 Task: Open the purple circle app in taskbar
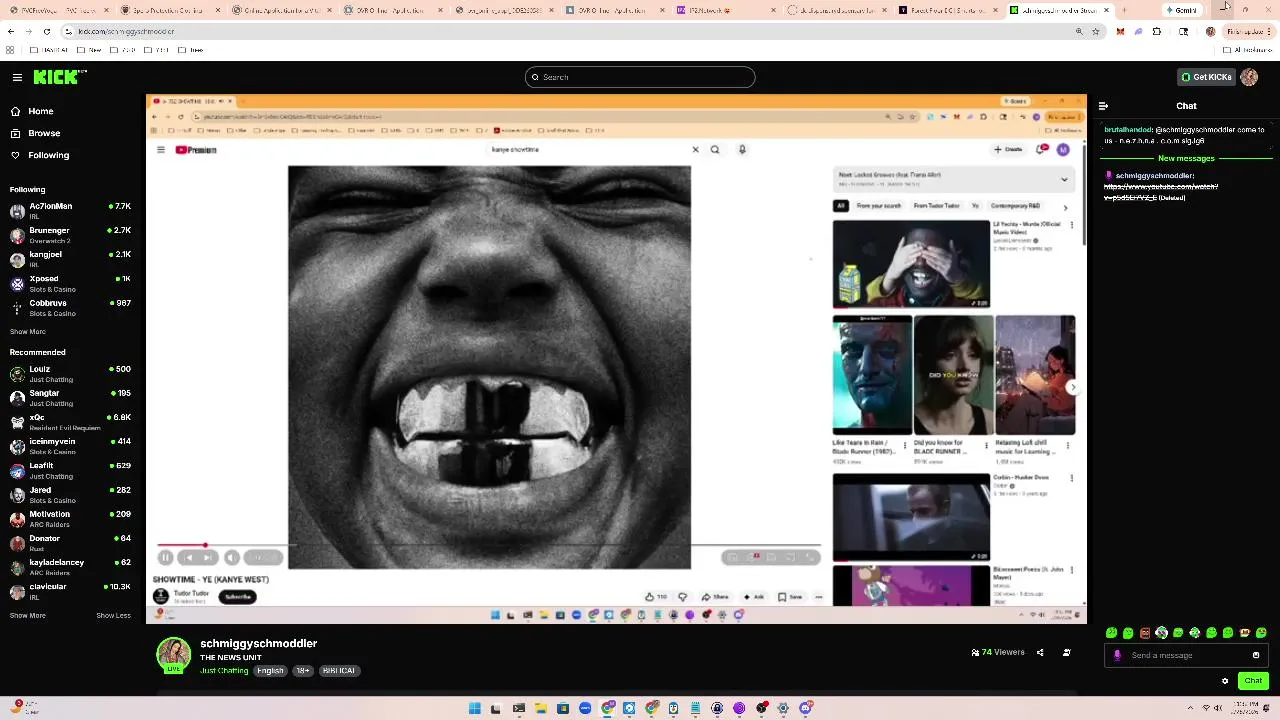coord(739,708)
